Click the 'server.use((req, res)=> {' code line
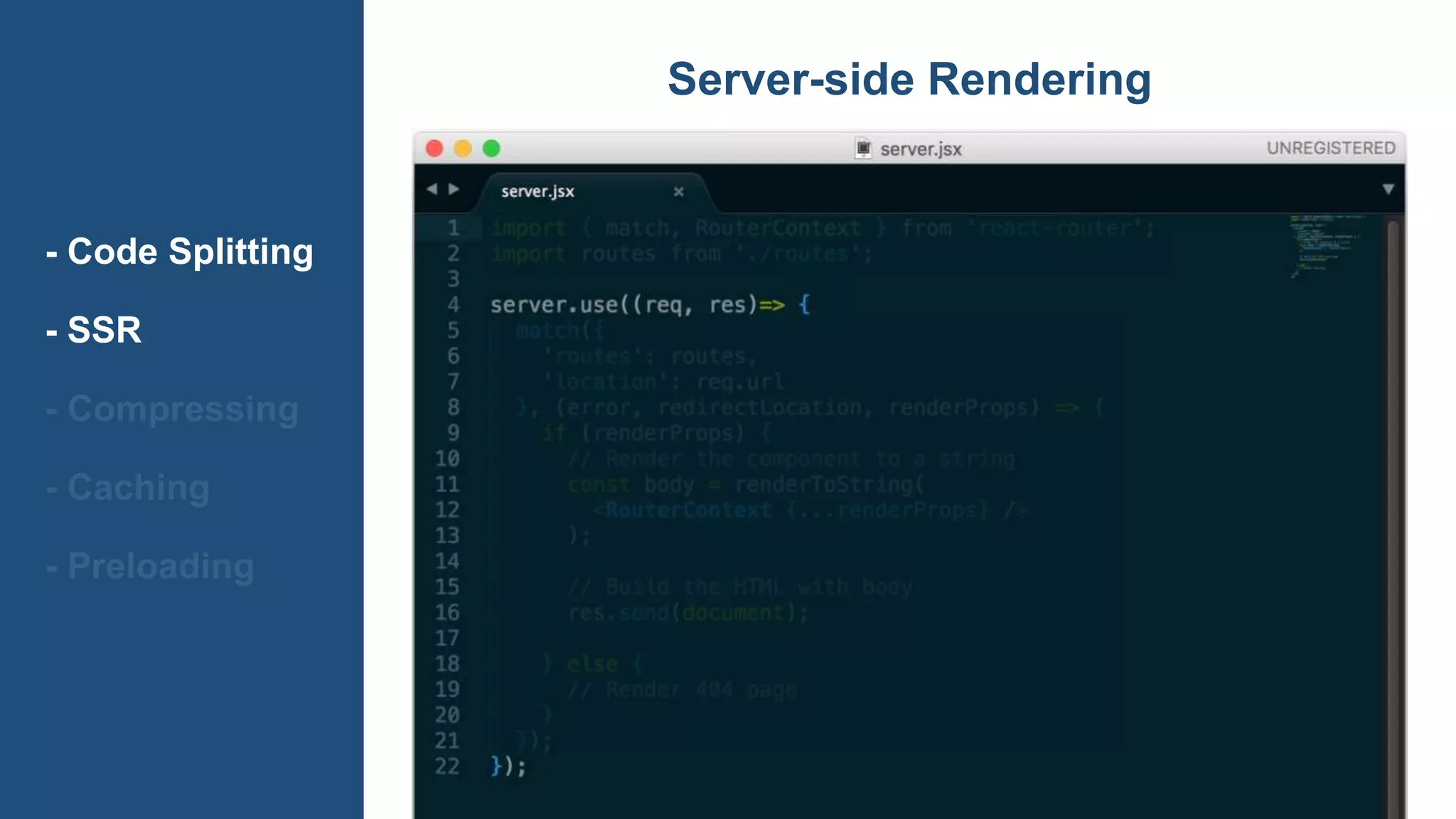 (x=650, y=305)
